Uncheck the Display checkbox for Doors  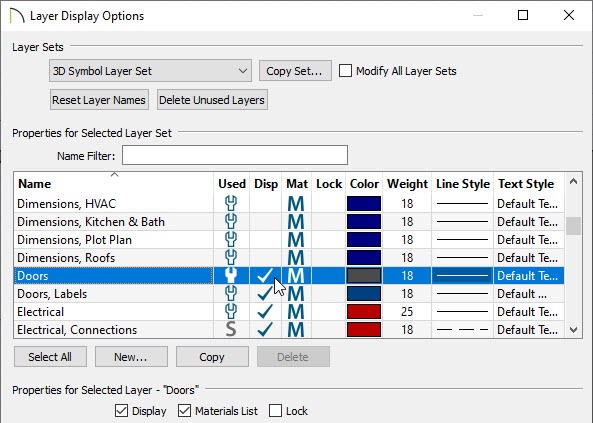(121, 411)
